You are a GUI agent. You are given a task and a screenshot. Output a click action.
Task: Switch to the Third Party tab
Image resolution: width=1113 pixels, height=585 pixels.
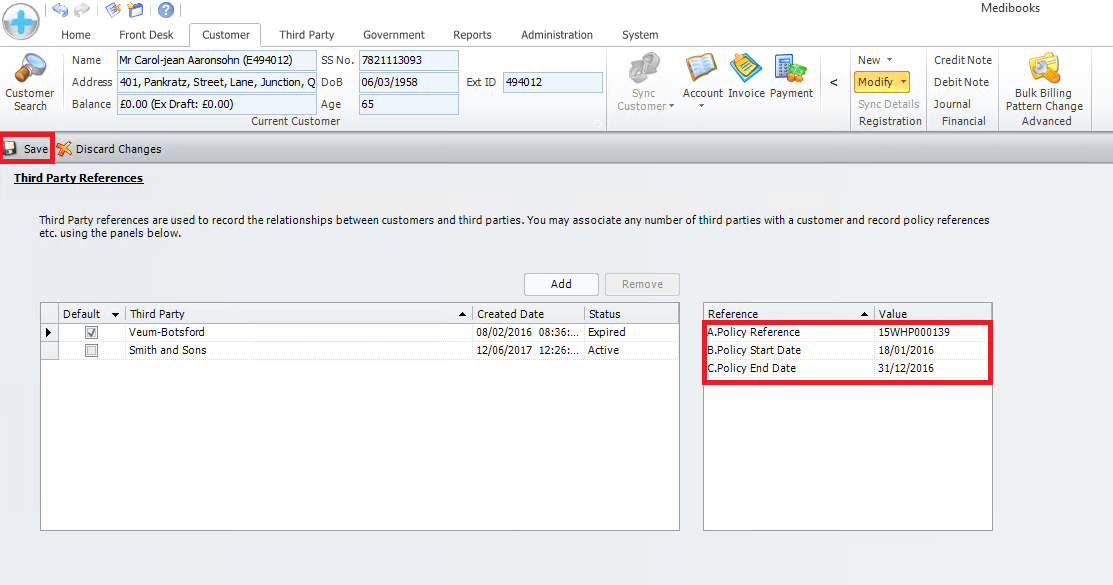coord(307,35)
